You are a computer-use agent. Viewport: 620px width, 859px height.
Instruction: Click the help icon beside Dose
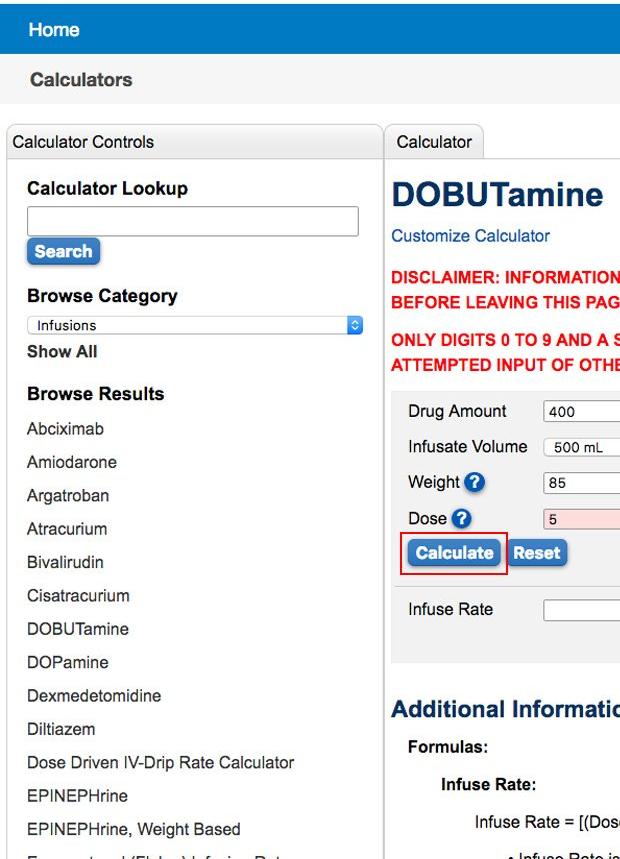pos(461,518)
